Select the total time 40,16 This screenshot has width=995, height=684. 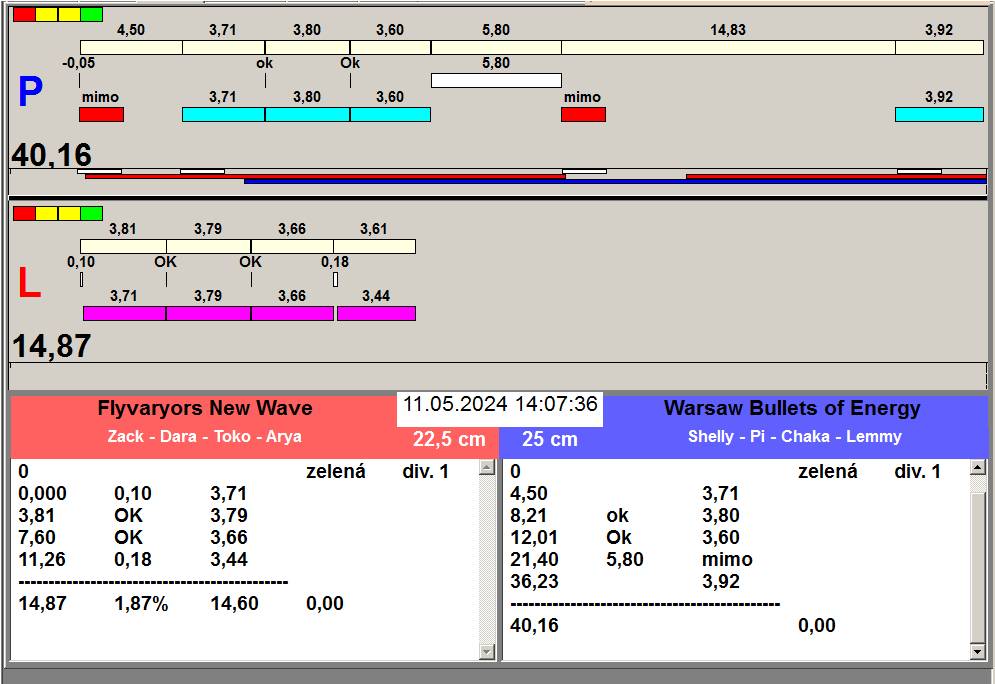(51, 155)
